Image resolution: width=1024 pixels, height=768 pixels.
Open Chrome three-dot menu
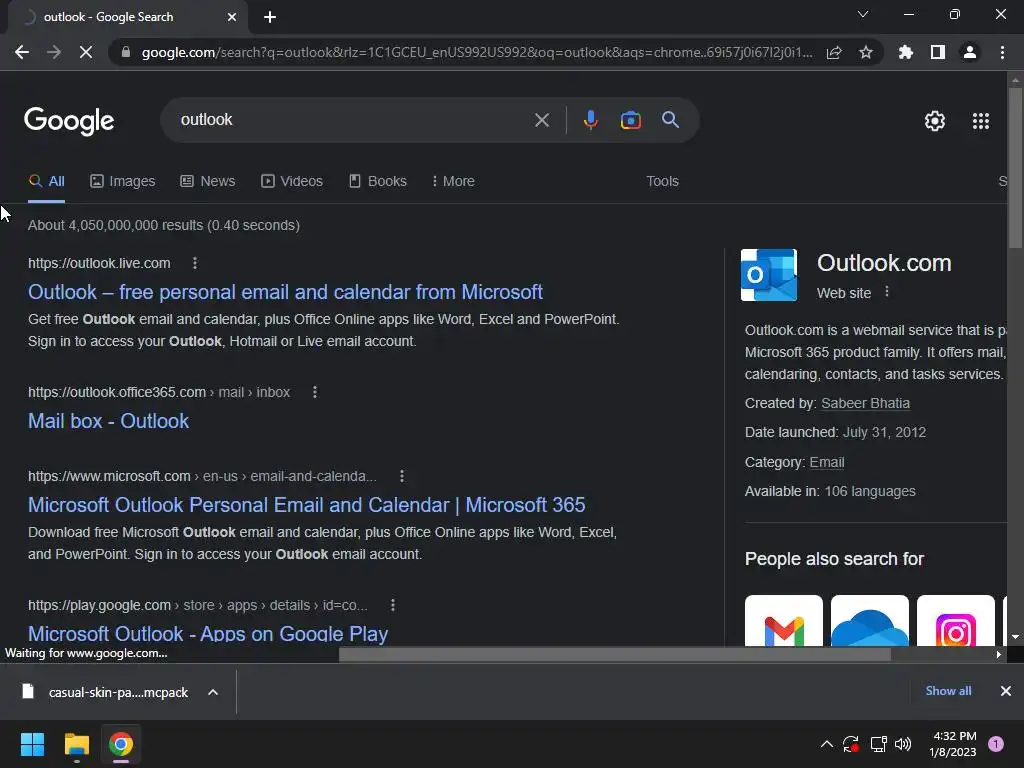(x=1002, y=52)
